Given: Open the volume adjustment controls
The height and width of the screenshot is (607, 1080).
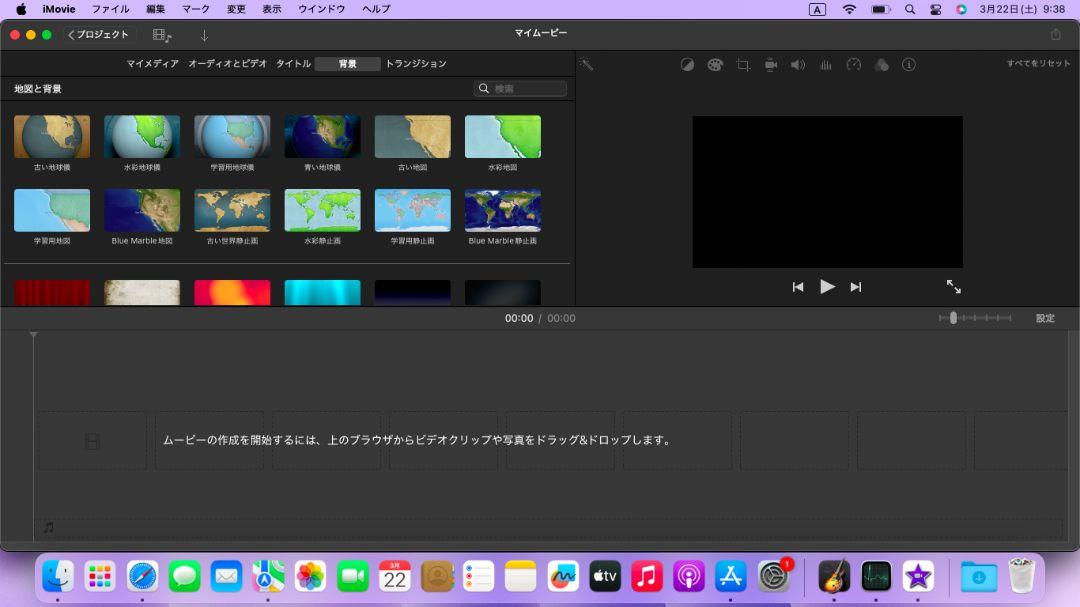Looking at the screenshot, I should click(x=798, y=65).
